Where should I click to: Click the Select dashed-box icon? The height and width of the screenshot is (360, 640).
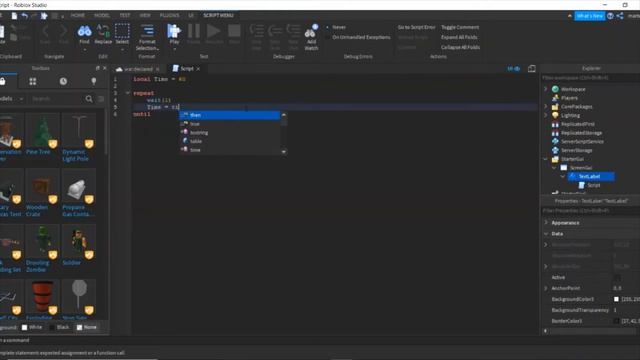[x=122, y=31]
